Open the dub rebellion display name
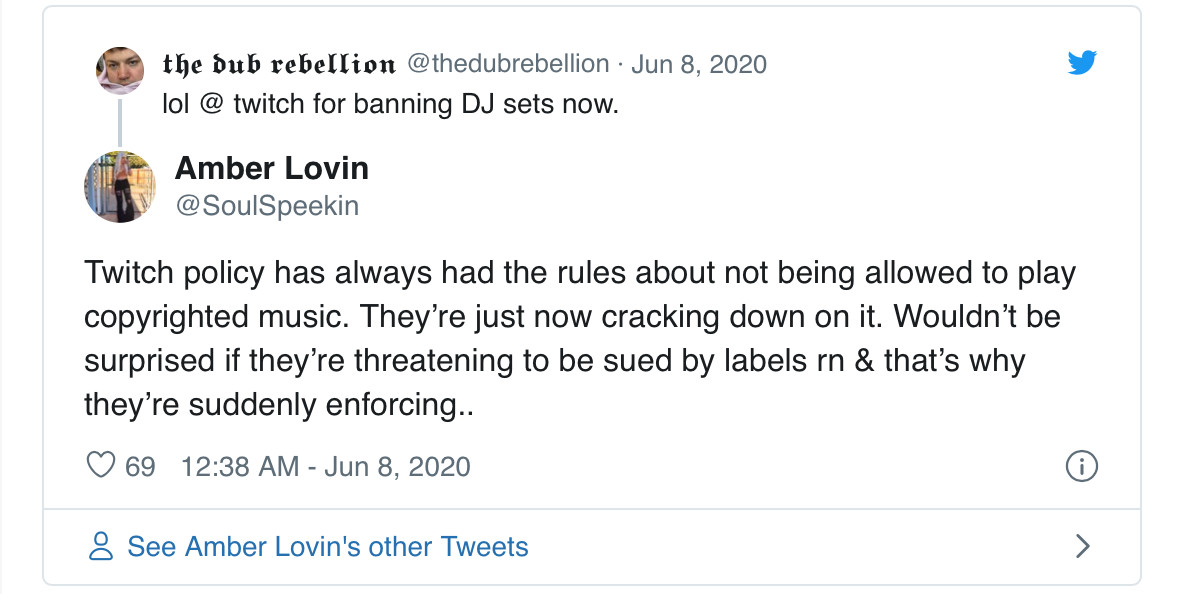The height and width of the screenshot is (594, 1190). (278, 64)
